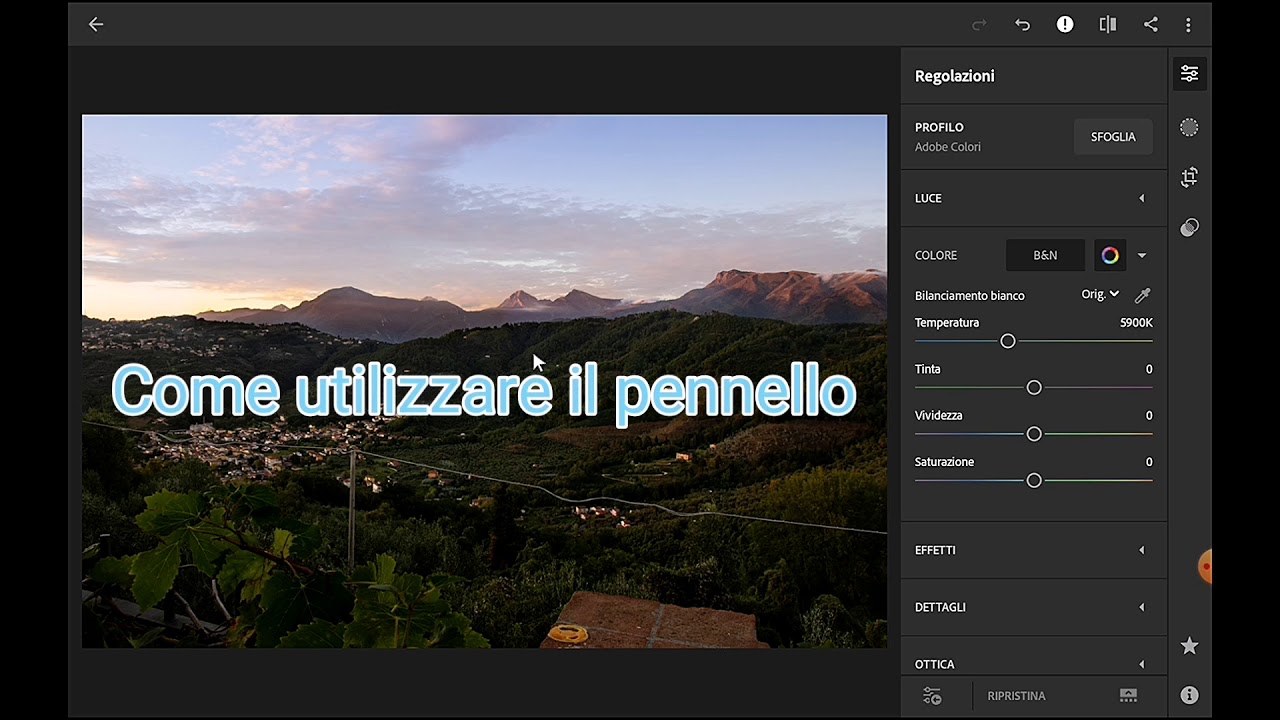Click the orange record bubble

(x=1205, y=567)
